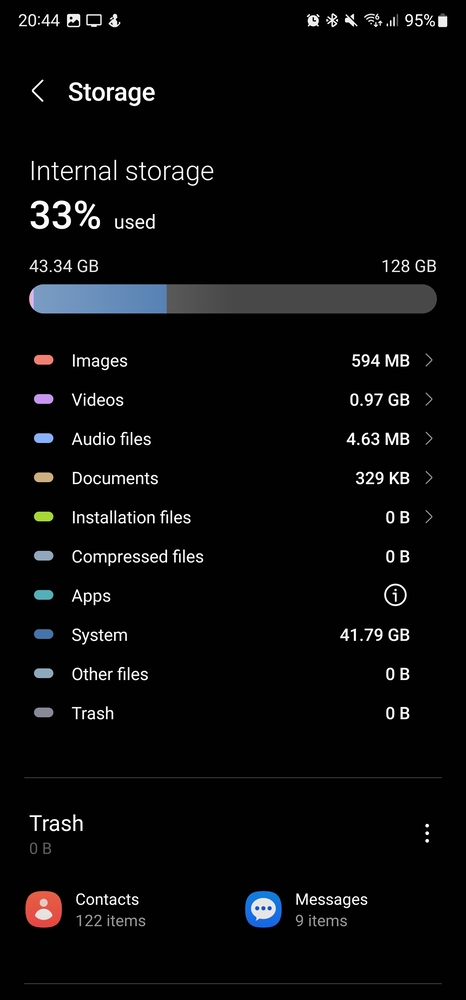The height and width of the screenshot is (1000, 466).
Task: Tap the Trash section heading
Action: [x=56, y=823]
